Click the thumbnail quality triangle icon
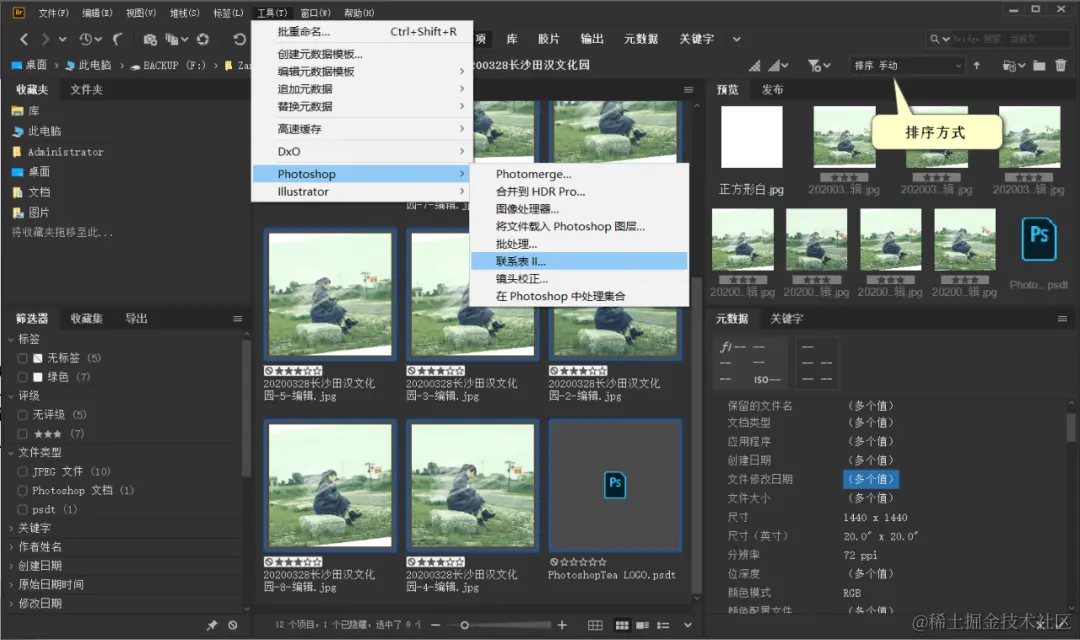Viewport: 1080px width, 640px height. point(755,65)
